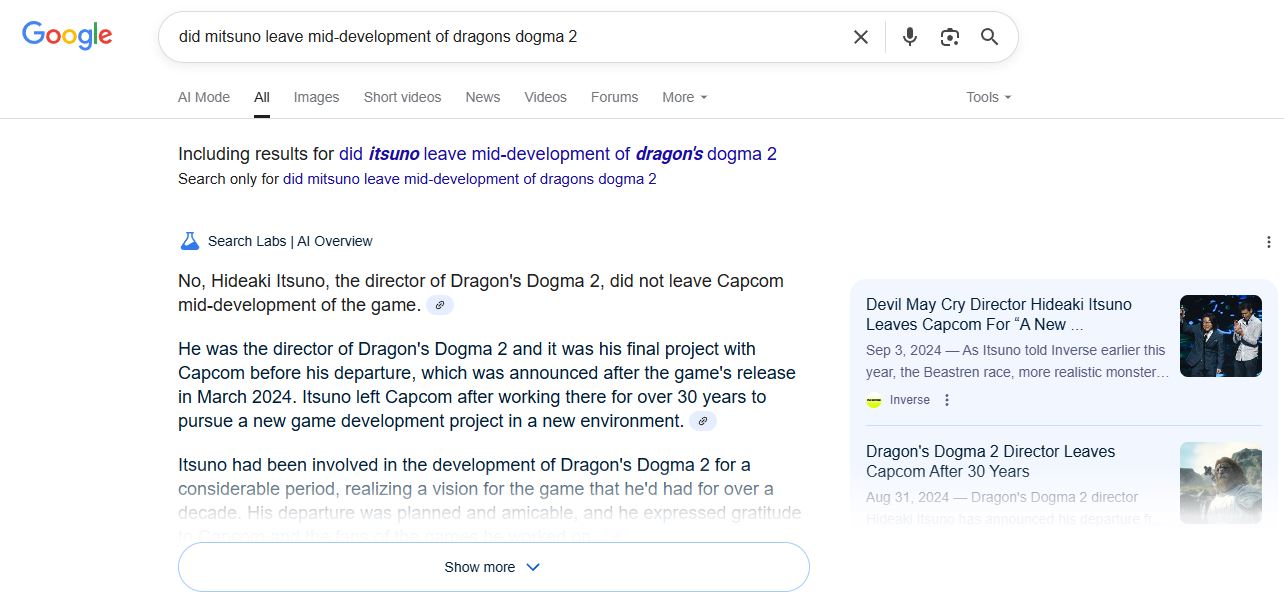Viewport: 1284px width, 605px height.
Task: Clear the search box with X icon
Action: pyautogui.click(x=860, y=37)
